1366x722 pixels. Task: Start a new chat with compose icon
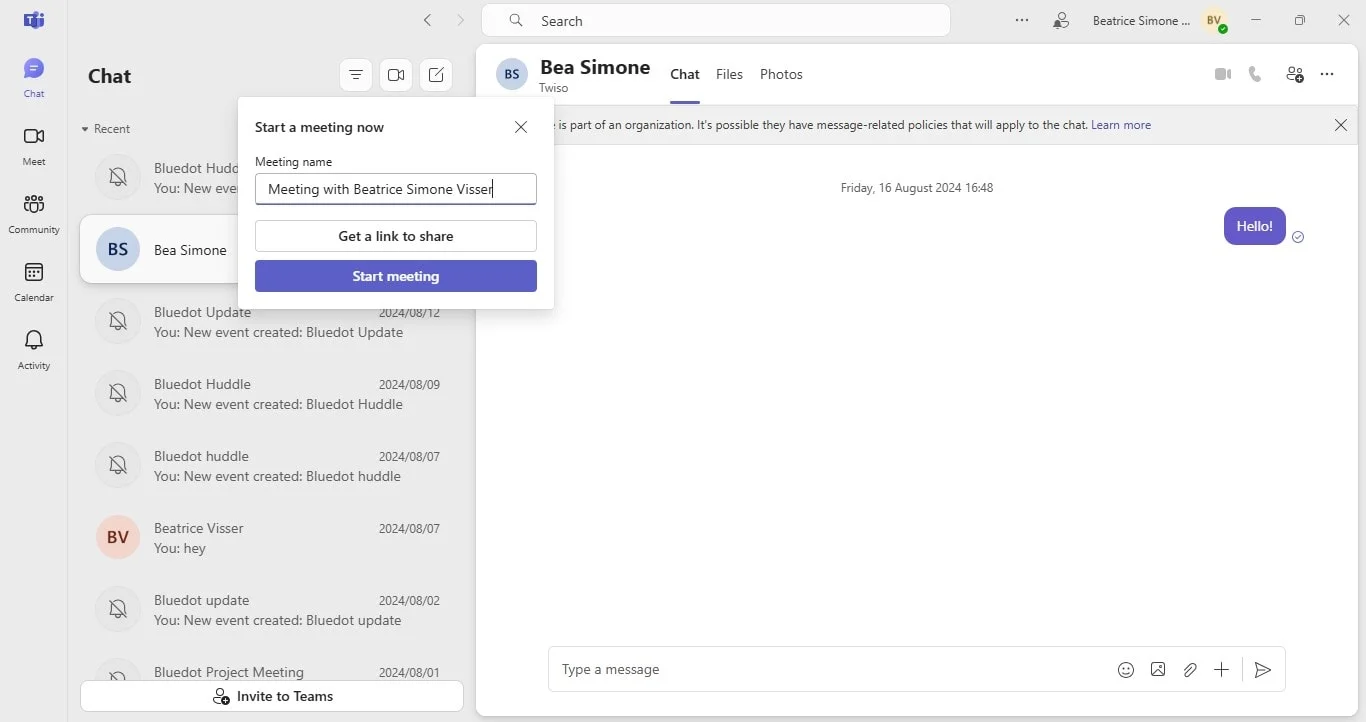(x=436, y=75)
